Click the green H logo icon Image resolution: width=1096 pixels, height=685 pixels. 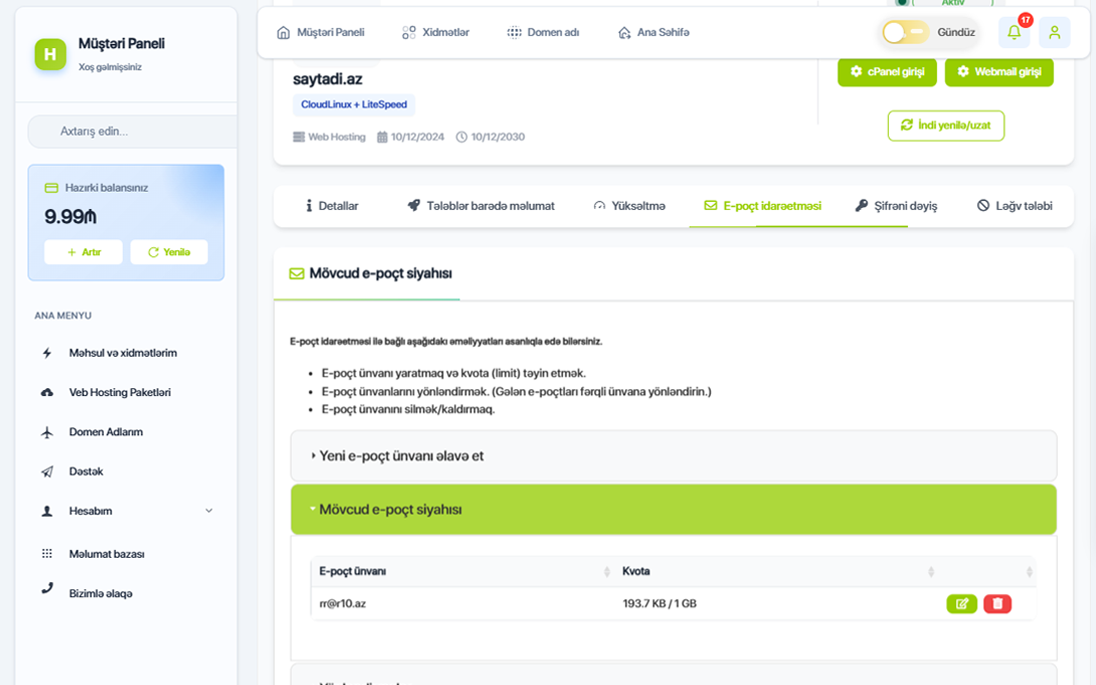pyautogui.click(x=50, y=54)
